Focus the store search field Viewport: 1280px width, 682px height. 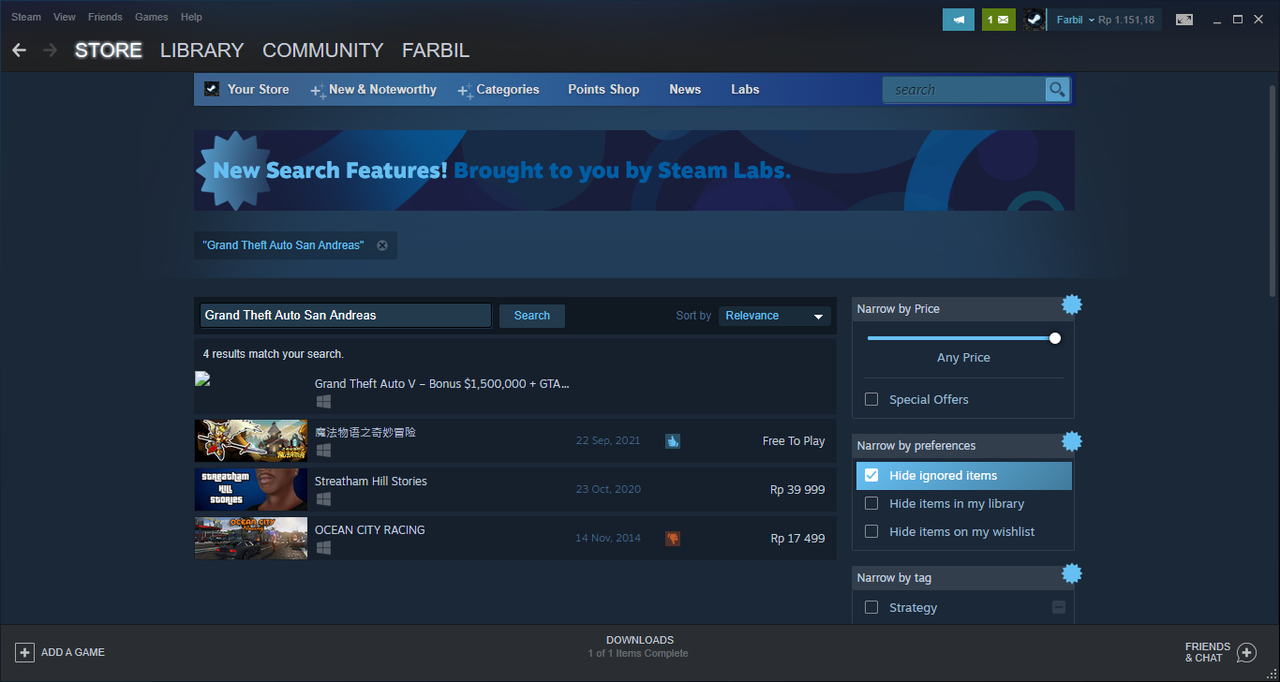(964, 90)
